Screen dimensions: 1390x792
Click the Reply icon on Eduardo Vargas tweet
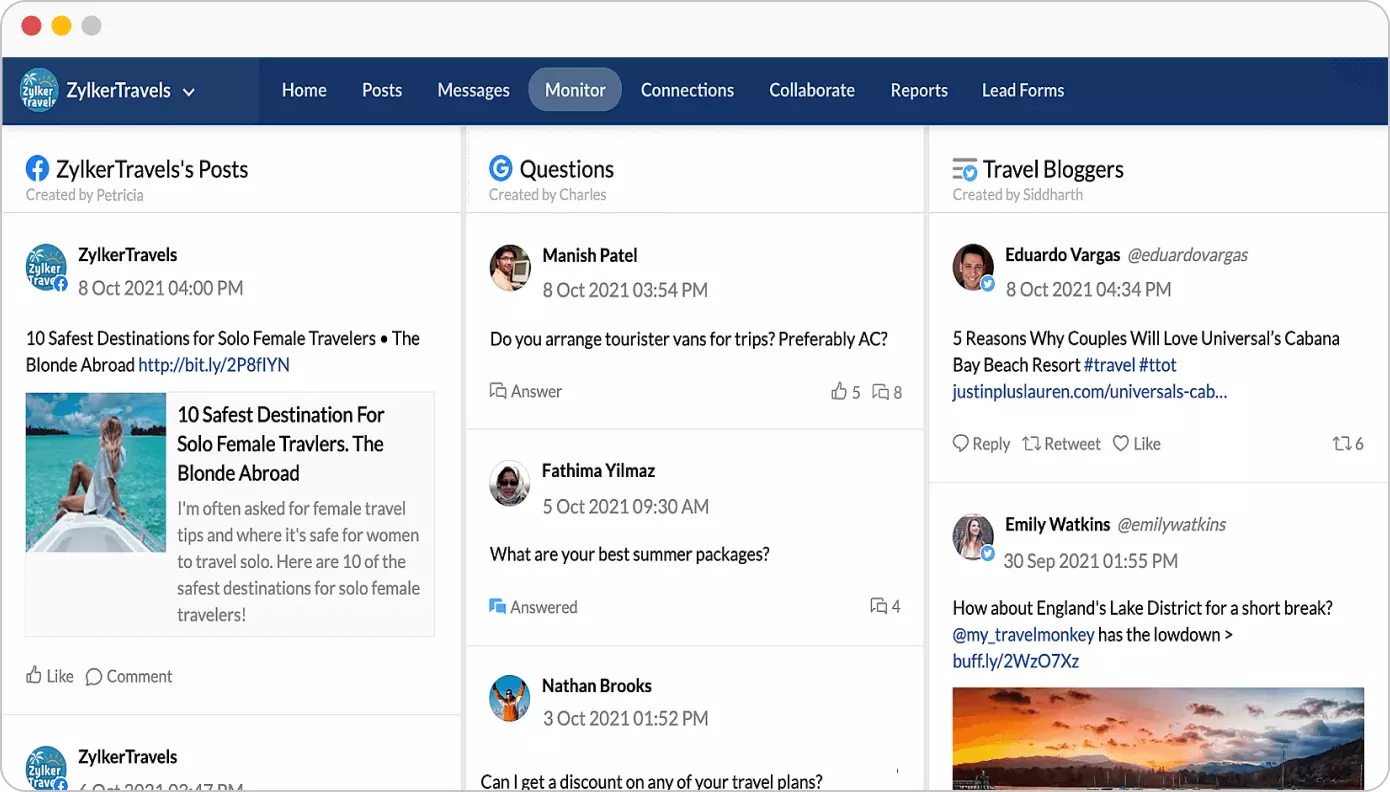[x=961, y=443]
